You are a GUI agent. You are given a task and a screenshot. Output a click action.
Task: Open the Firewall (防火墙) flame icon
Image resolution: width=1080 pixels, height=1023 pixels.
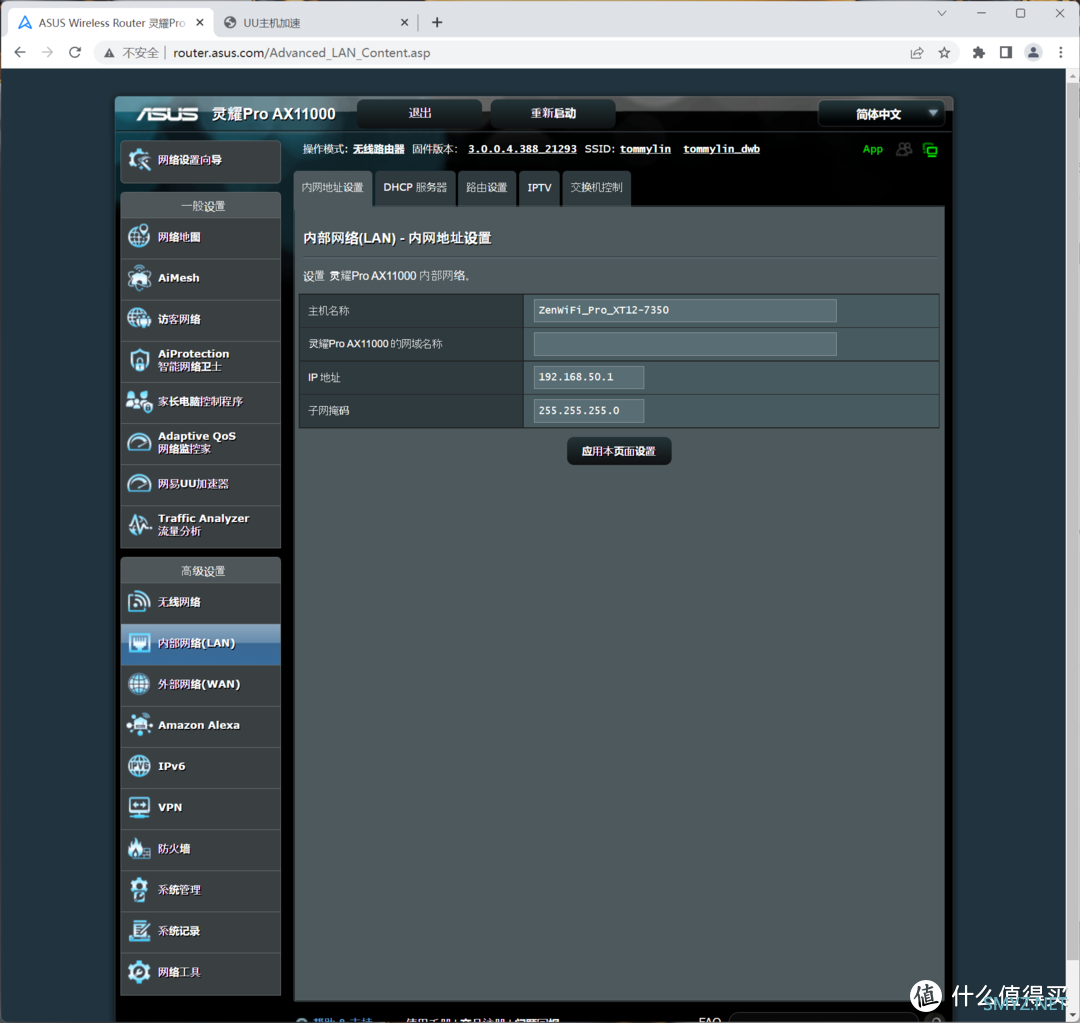139,849
